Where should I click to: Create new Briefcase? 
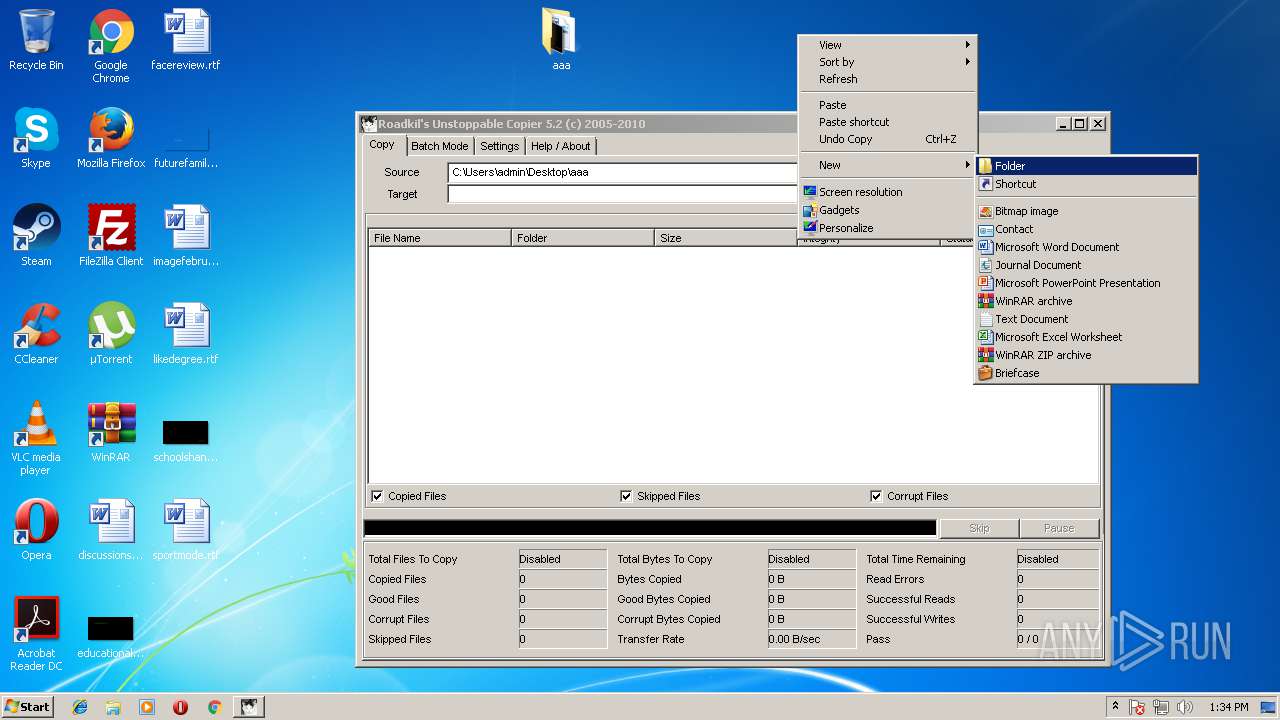(1086, 373)
